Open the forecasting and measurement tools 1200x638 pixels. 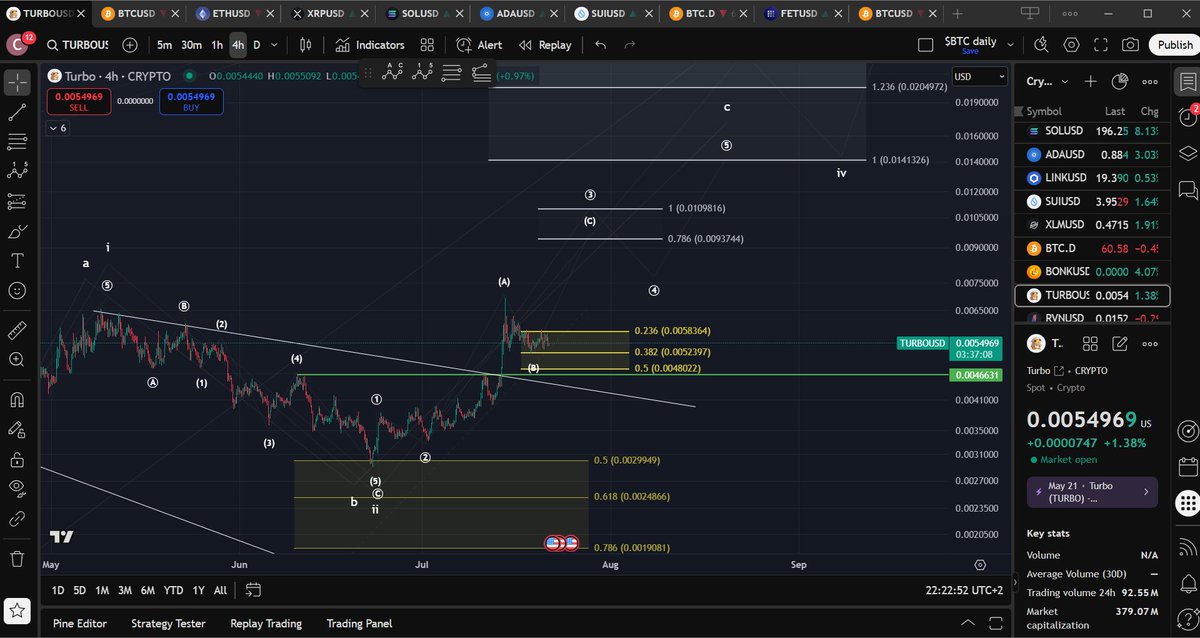(x=17, y=201)
